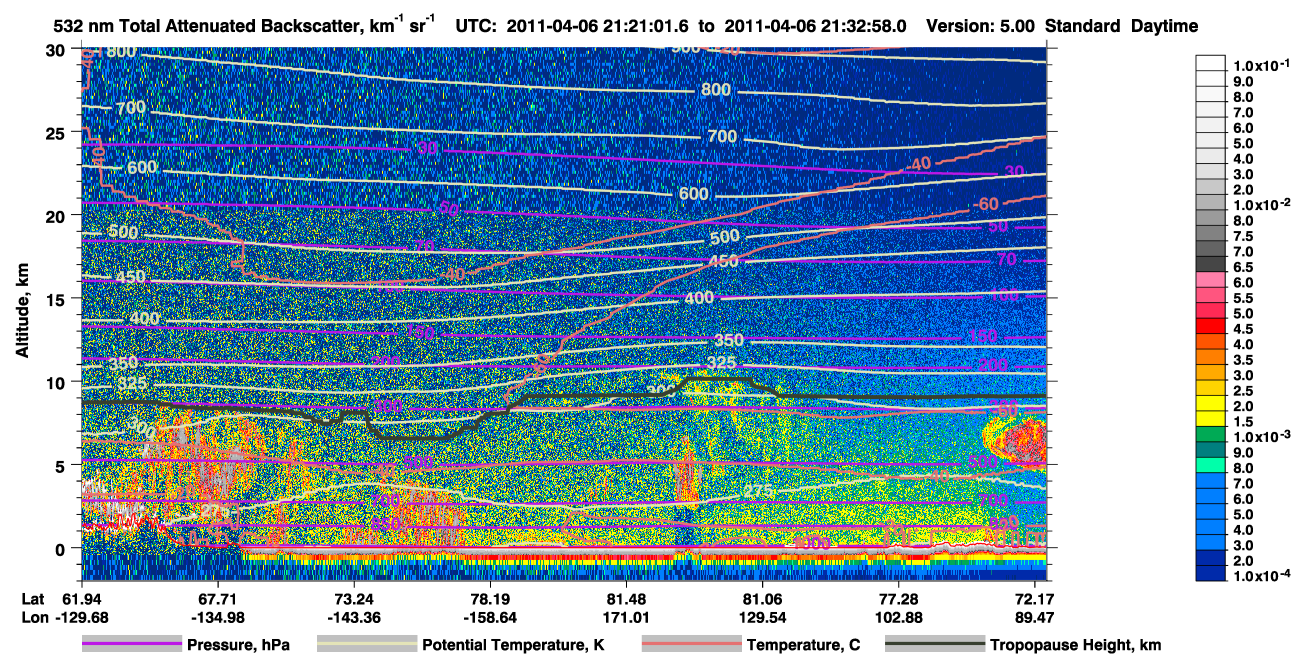Click longitude value 89.47
The height and width of the screenshot is (667, 1300).
(x=1036, y=617)
